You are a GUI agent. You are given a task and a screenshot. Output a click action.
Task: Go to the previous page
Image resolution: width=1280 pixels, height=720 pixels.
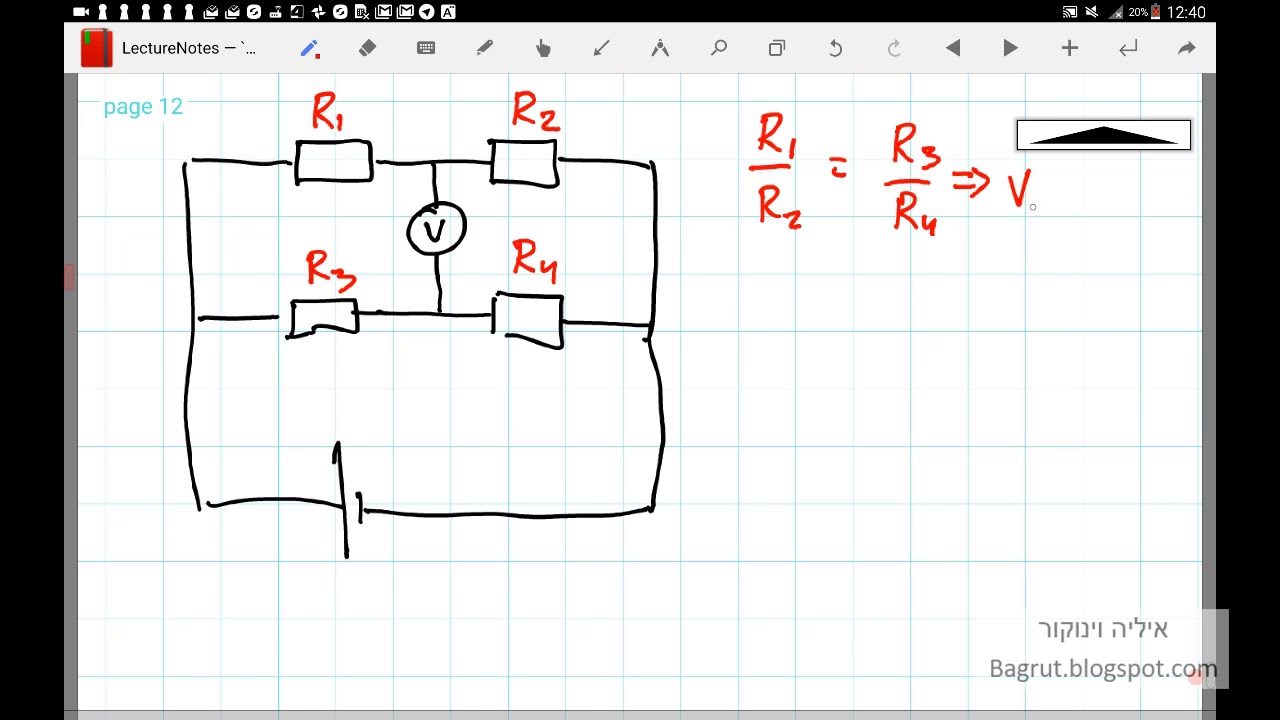pyautogui.click(x=953, y=48)
